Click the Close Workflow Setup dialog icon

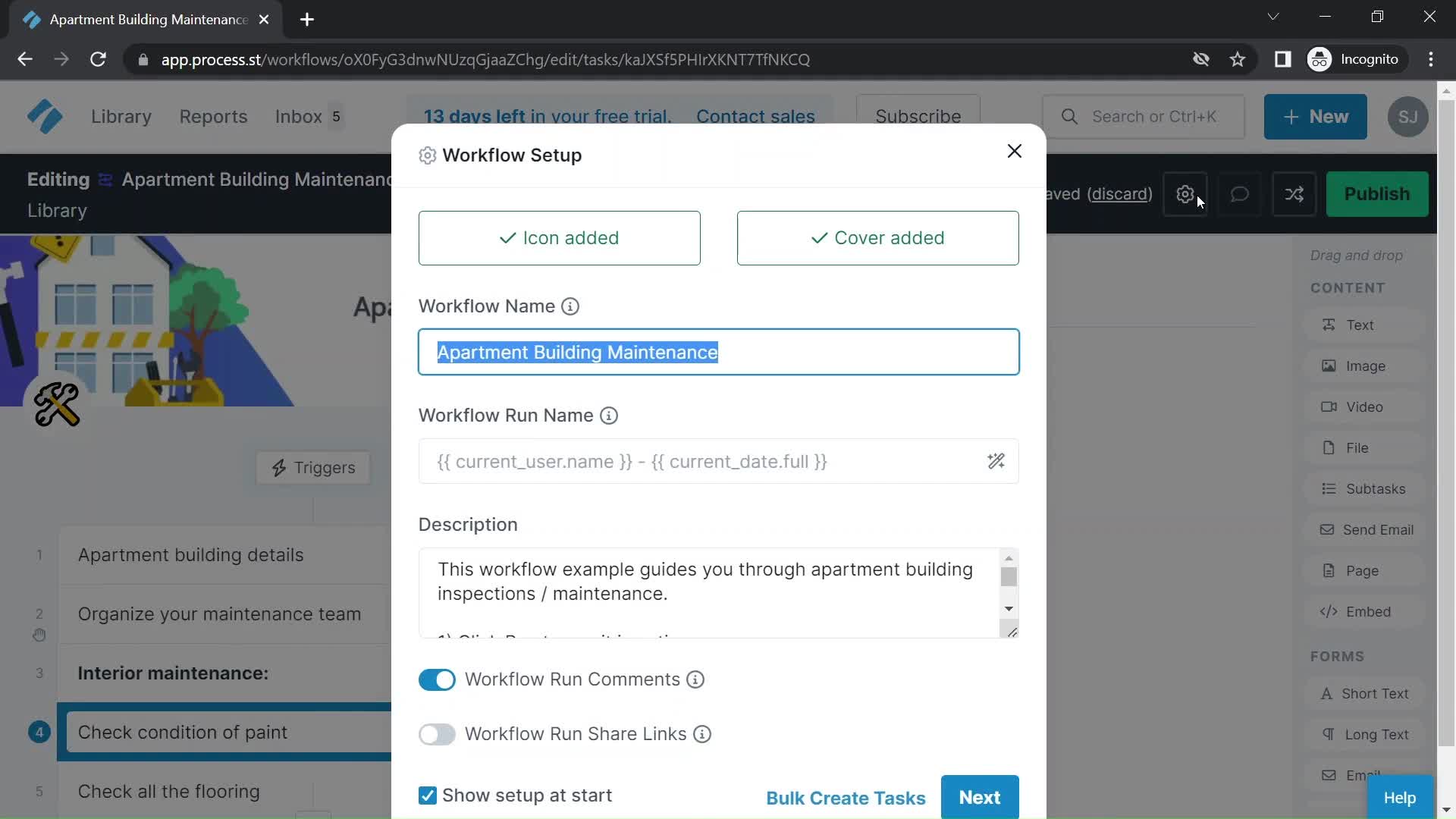coord(1014,151)
